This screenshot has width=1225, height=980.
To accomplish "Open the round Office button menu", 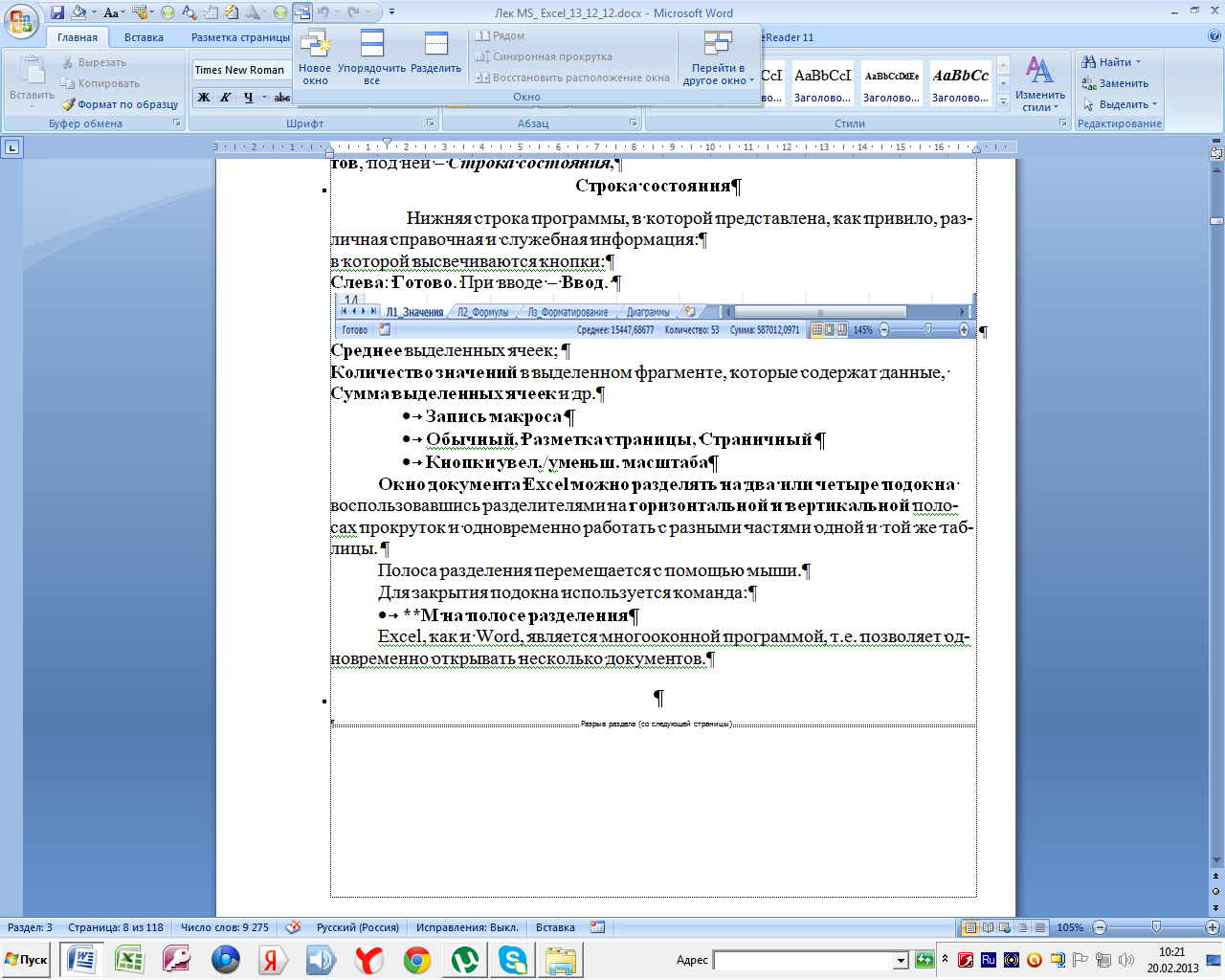I will [x=21, y=20].
